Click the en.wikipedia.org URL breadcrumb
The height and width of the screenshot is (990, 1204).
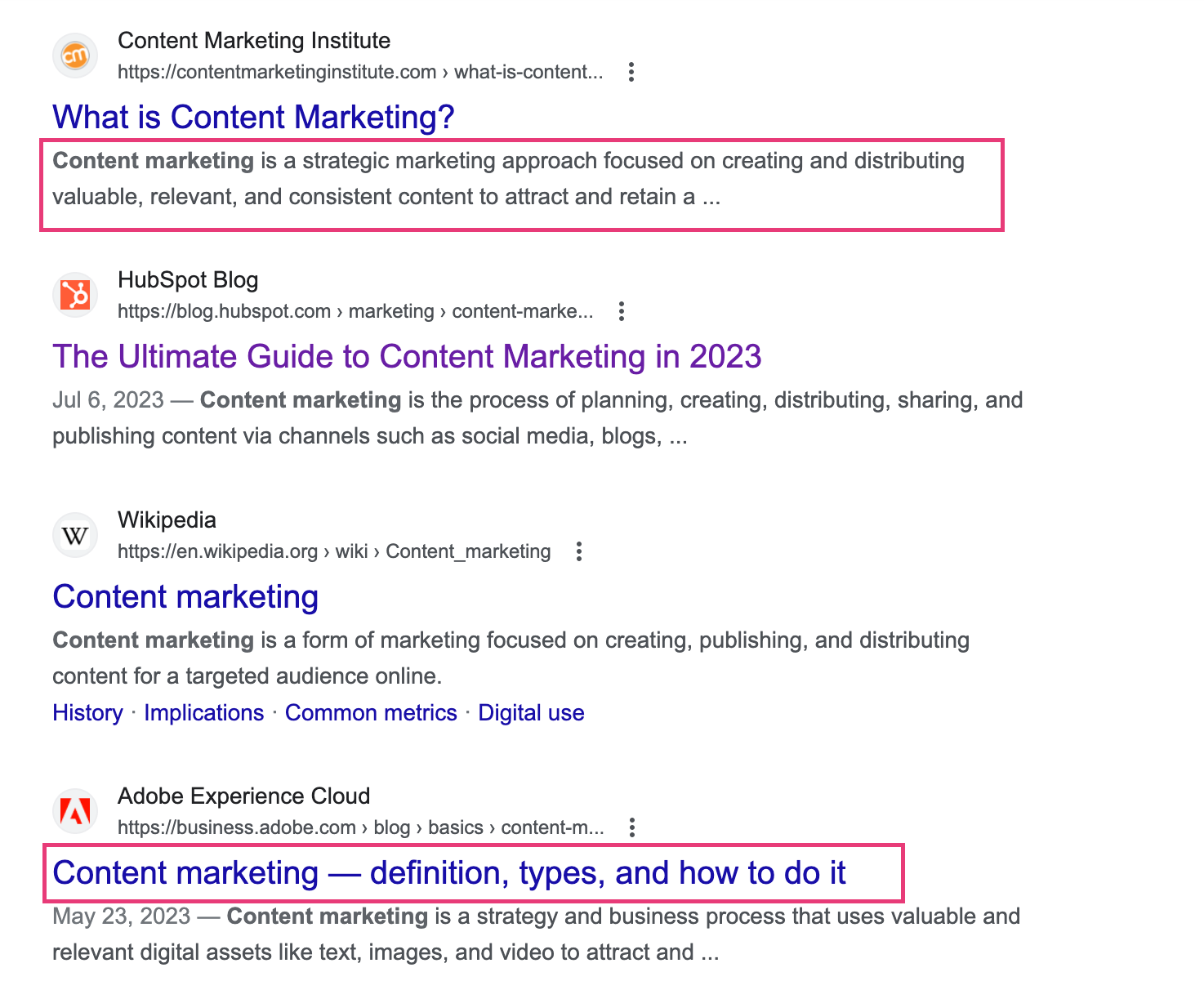click(x=334, y=551)
